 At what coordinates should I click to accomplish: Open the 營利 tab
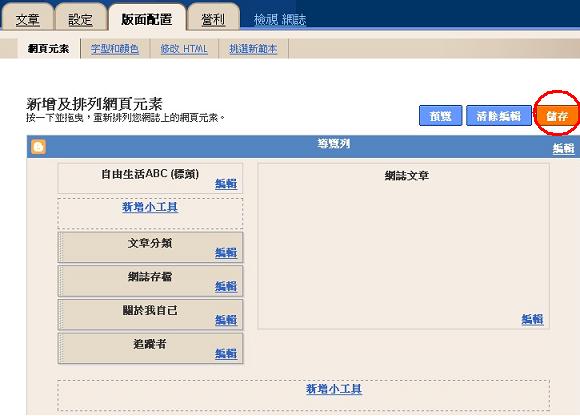[213, 18]
